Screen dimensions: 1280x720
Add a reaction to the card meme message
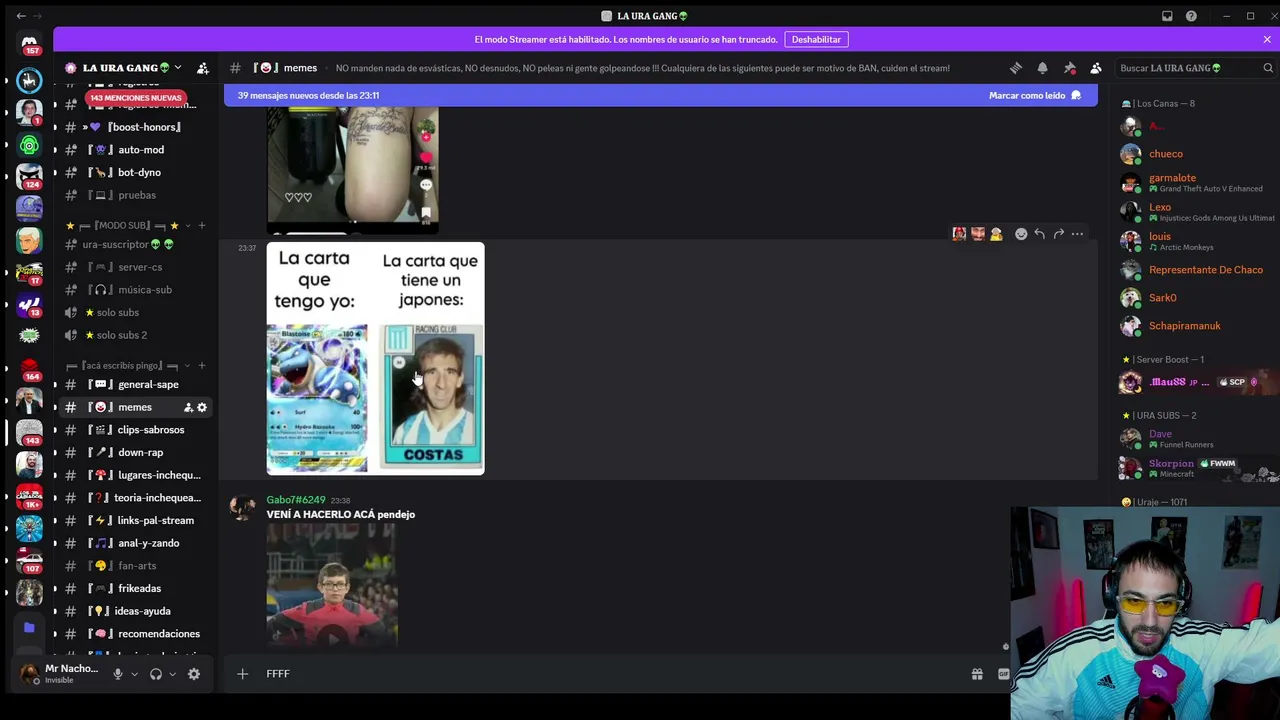pyautogui.click(x=1021, y=234)
